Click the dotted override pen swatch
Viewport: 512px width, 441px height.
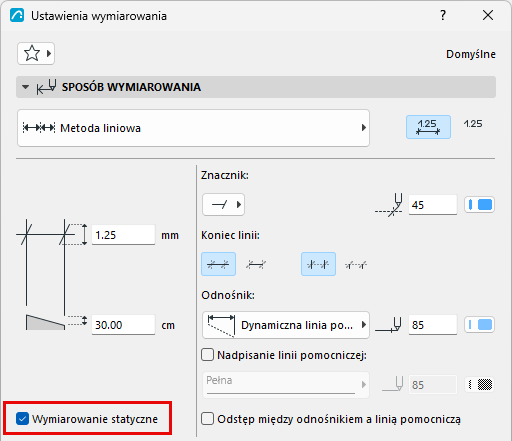point(479,385)
